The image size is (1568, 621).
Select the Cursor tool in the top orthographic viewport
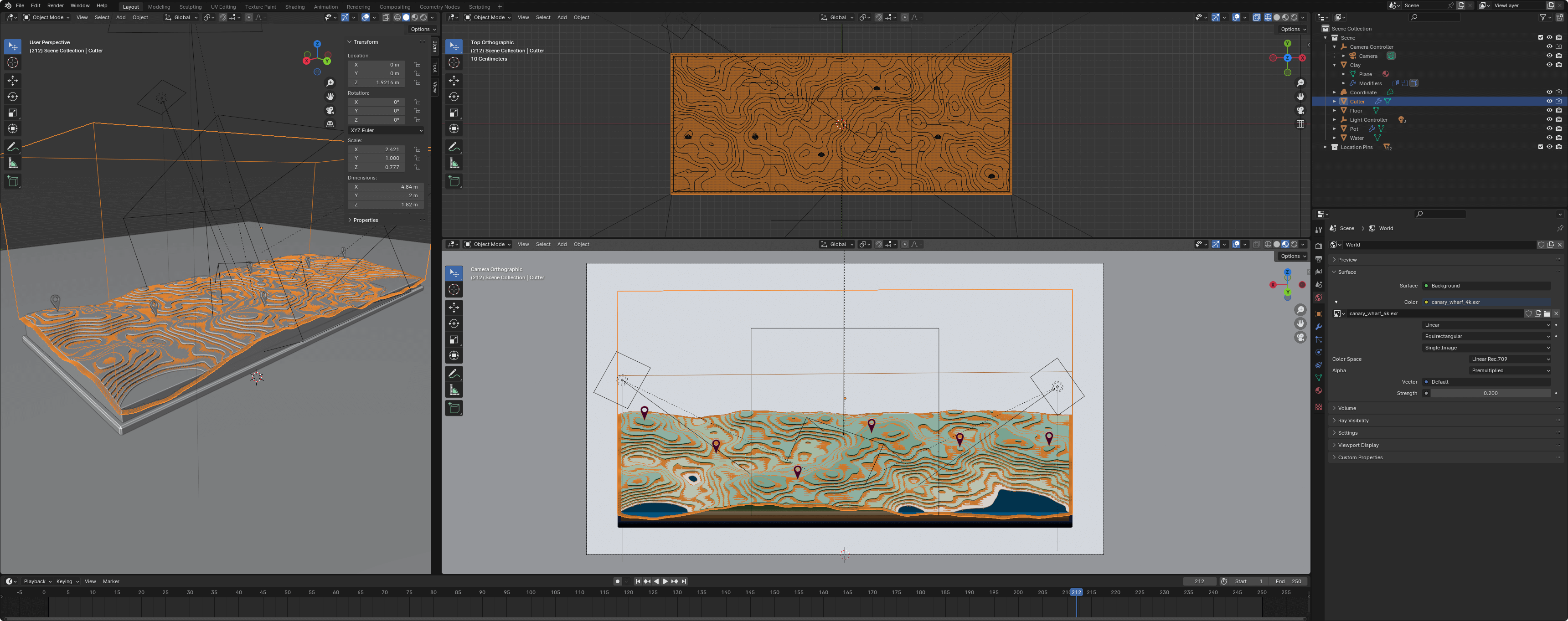click(454, 63)
